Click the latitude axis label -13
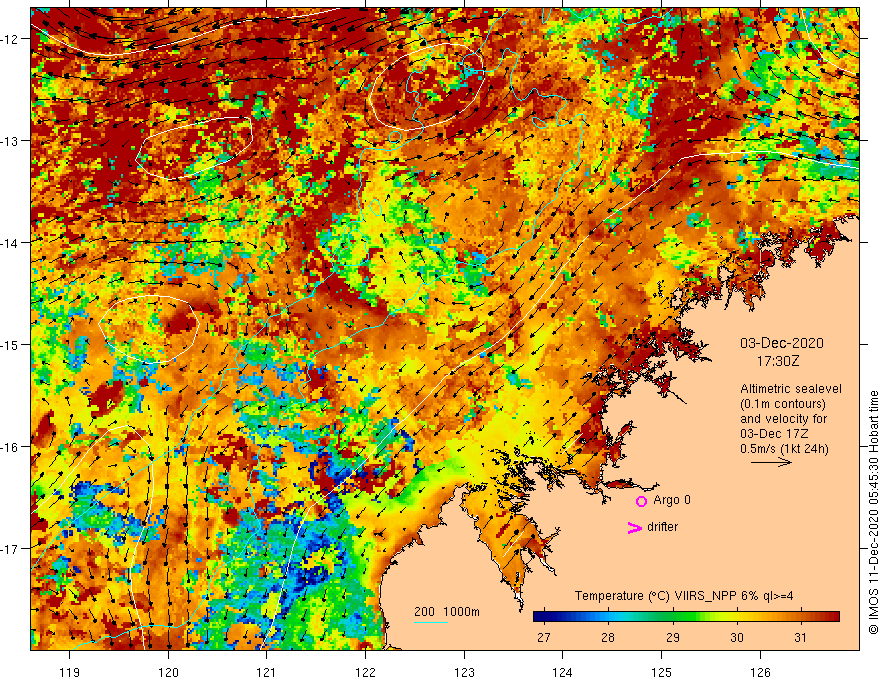Image resolution: width=880 pixels, height=680 pixels. pyautogui.click(x=10, y=141)
